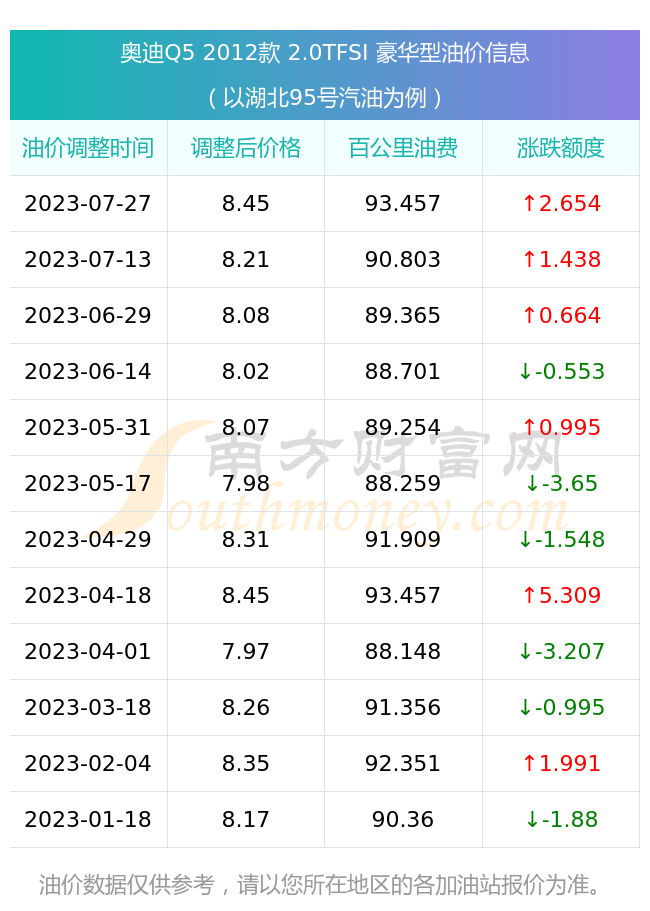The height and width of the screenshot is (911, 650).
Task: Select the date cell 2023-07-27
Action: coord(88,204)
